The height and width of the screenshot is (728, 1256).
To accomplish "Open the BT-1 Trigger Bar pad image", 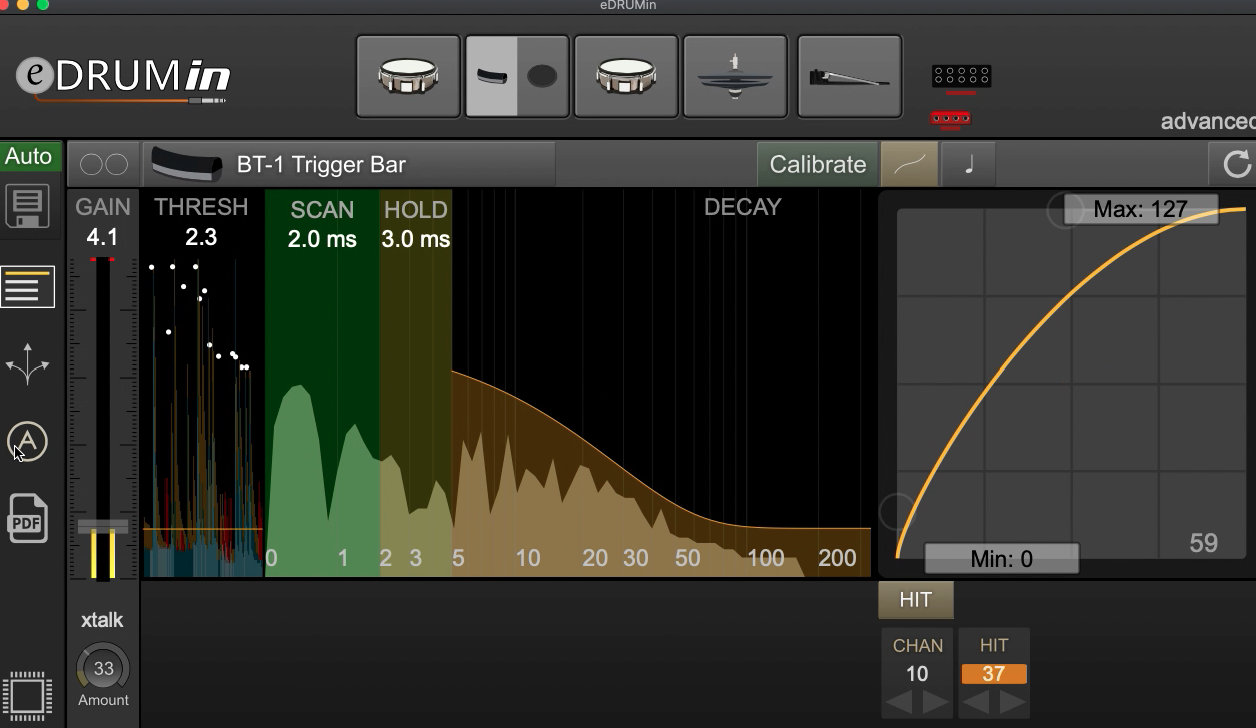I will pyautogui.click(x=186, y=165).
